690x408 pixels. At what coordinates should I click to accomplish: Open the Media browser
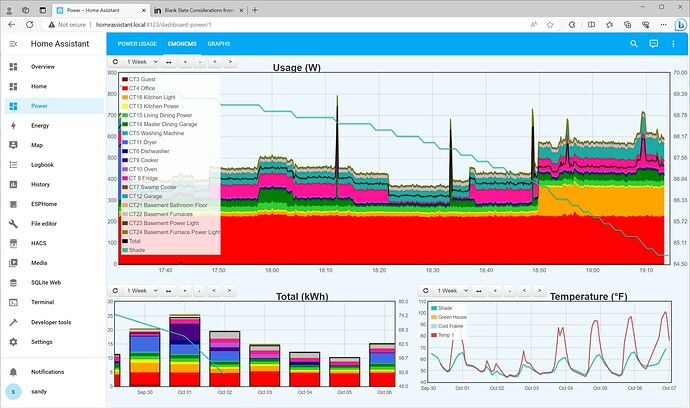(x=54, y=263)
